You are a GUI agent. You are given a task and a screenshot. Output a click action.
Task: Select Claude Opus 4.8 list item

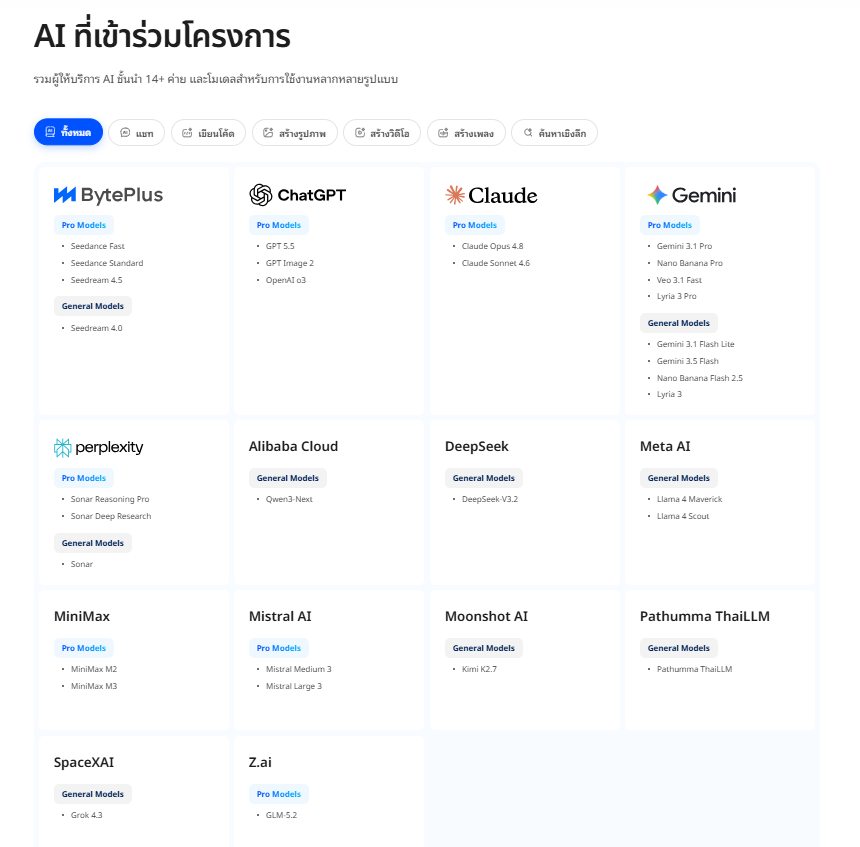(493, 246)
